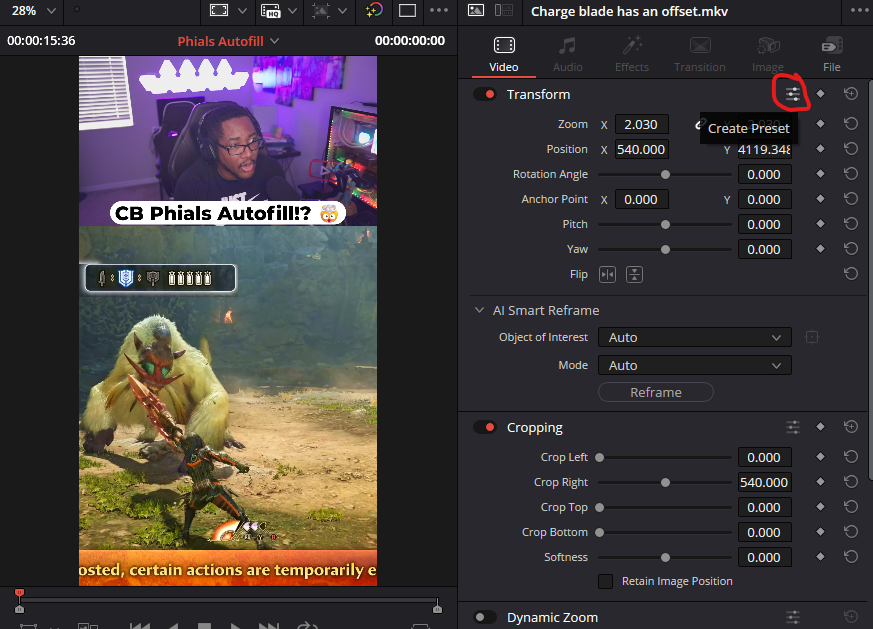Add keyframe to Anchor Point parameter
The width and height of the screenshot is (873, 629).
pyautogui.click(x=820, y=199)
